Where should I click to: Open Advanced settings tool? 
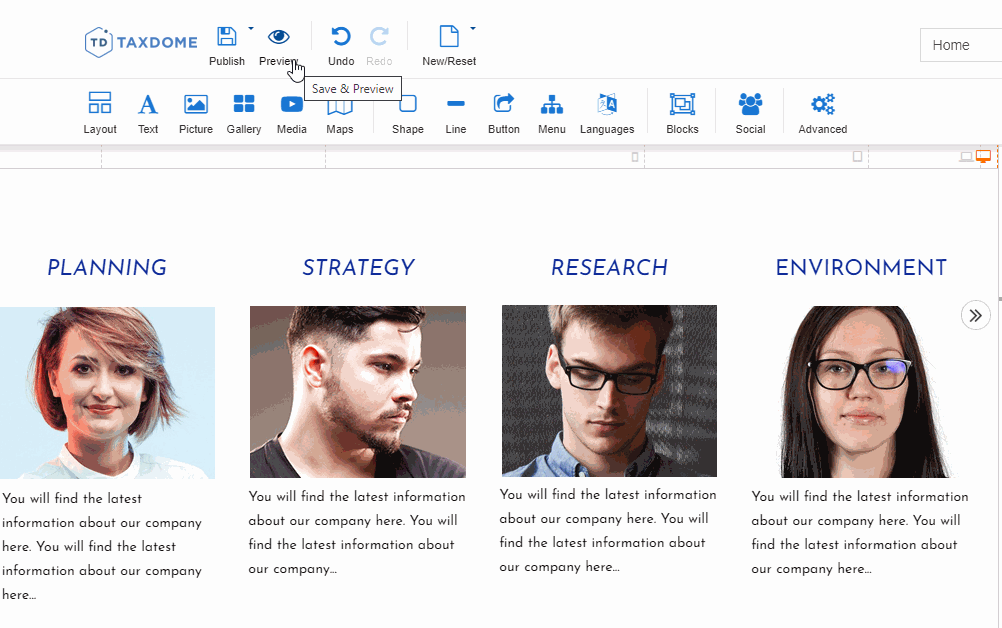coord(823,112)
